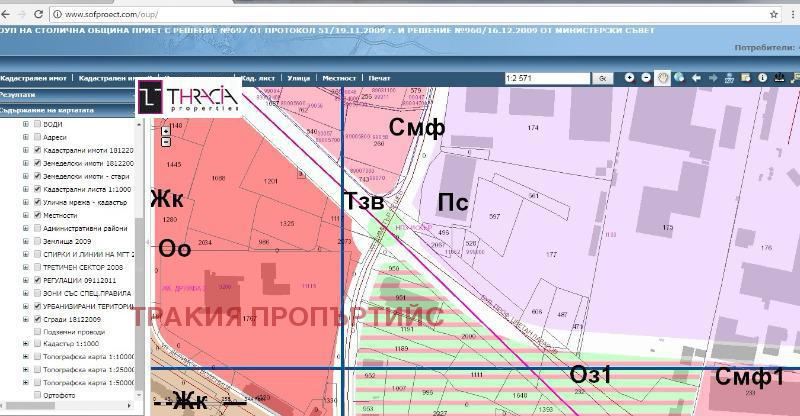This screenshot has width=800, height=416.
Task: Expand Топографска карта 1:25000 node
Action: coord(26,369)
